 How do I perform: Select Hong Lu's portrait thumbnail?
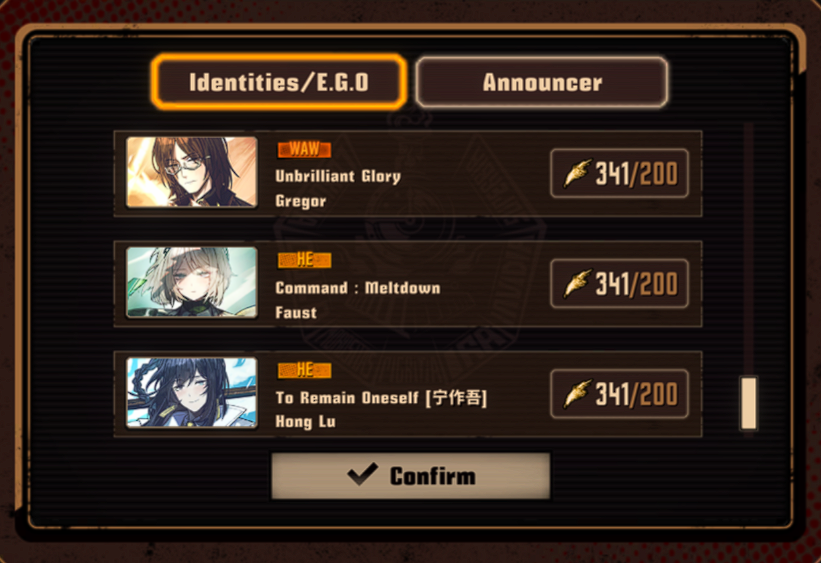click(192, 393)
